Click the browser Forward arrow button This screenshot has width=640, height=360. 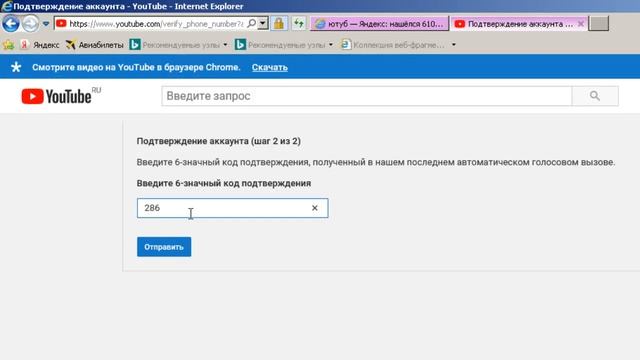(30, 24)
